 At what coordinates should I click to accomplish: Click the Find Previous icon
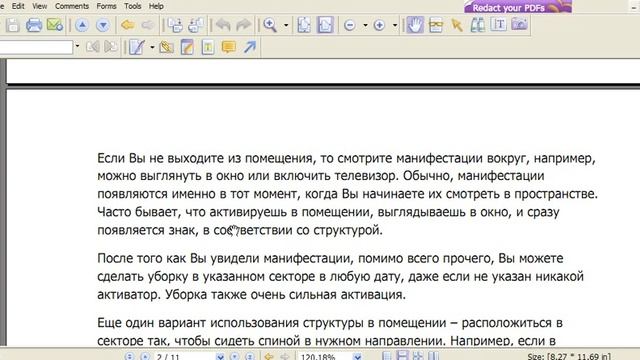click(93, 47)
